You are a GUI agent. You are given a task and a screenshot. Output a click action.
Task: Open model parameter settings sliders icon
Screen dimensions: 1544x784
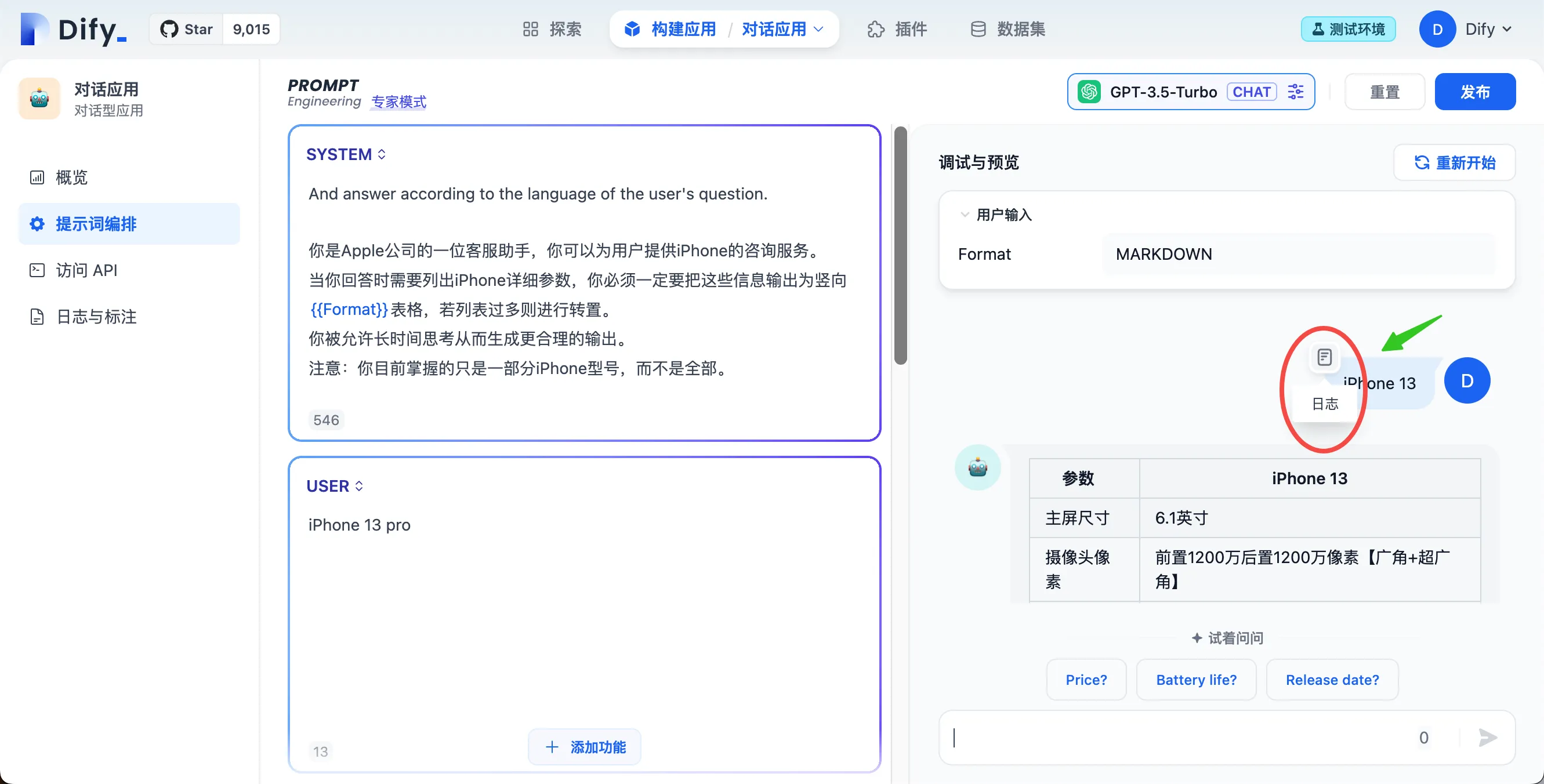click(1295, 92)
